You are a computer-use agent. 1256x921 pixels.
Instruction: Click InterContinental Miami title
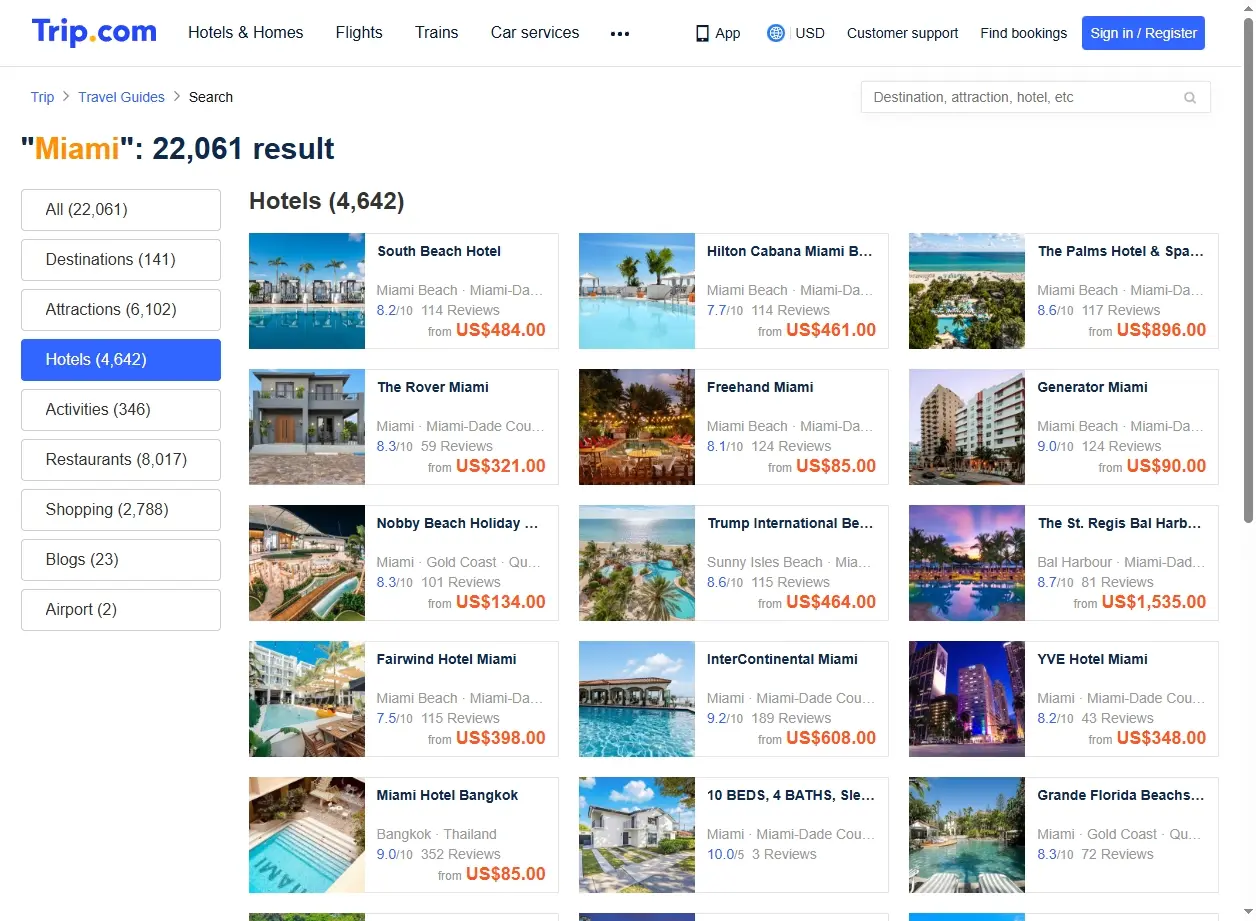(782, 660)
